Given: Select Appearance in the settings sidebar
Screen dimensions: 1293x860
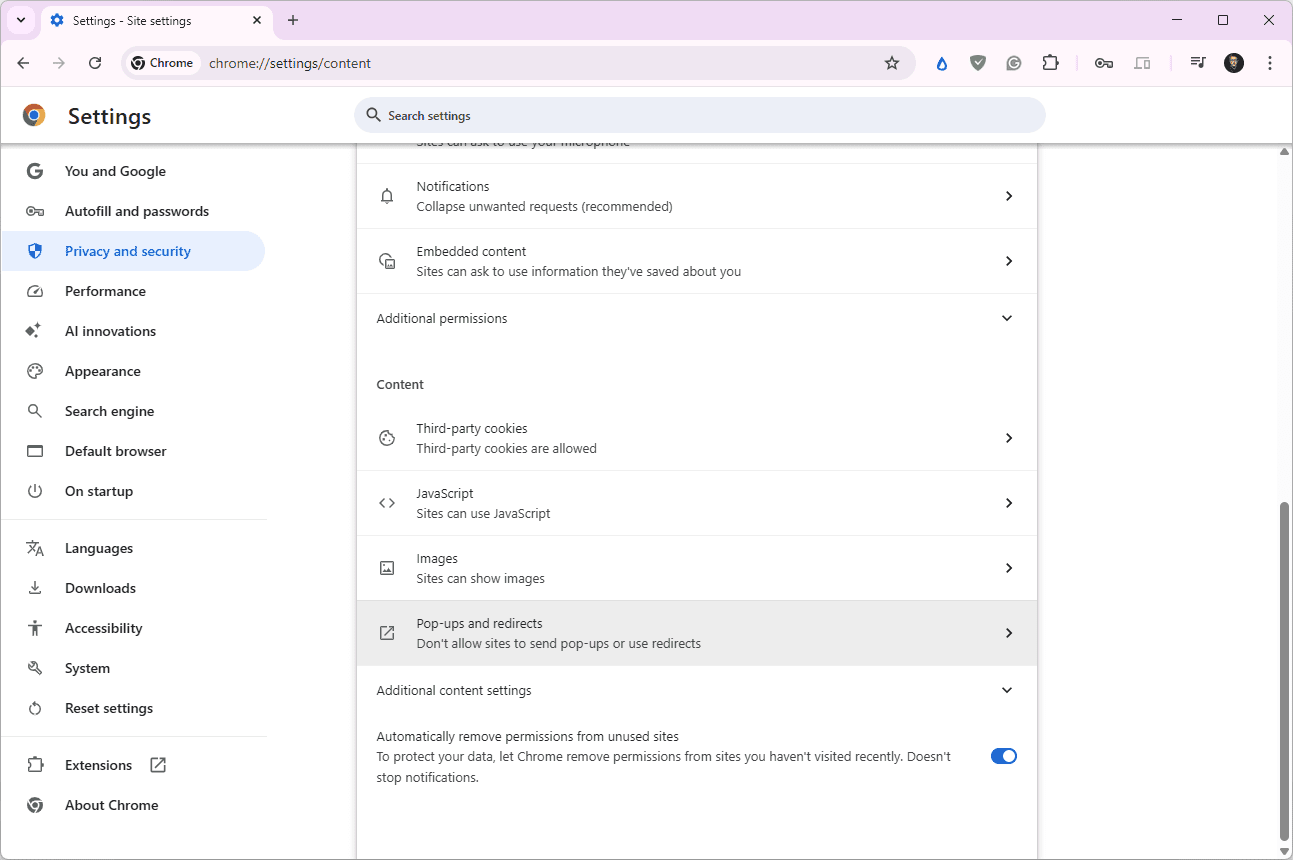Looking at the screenshot, I should point(102,371).
